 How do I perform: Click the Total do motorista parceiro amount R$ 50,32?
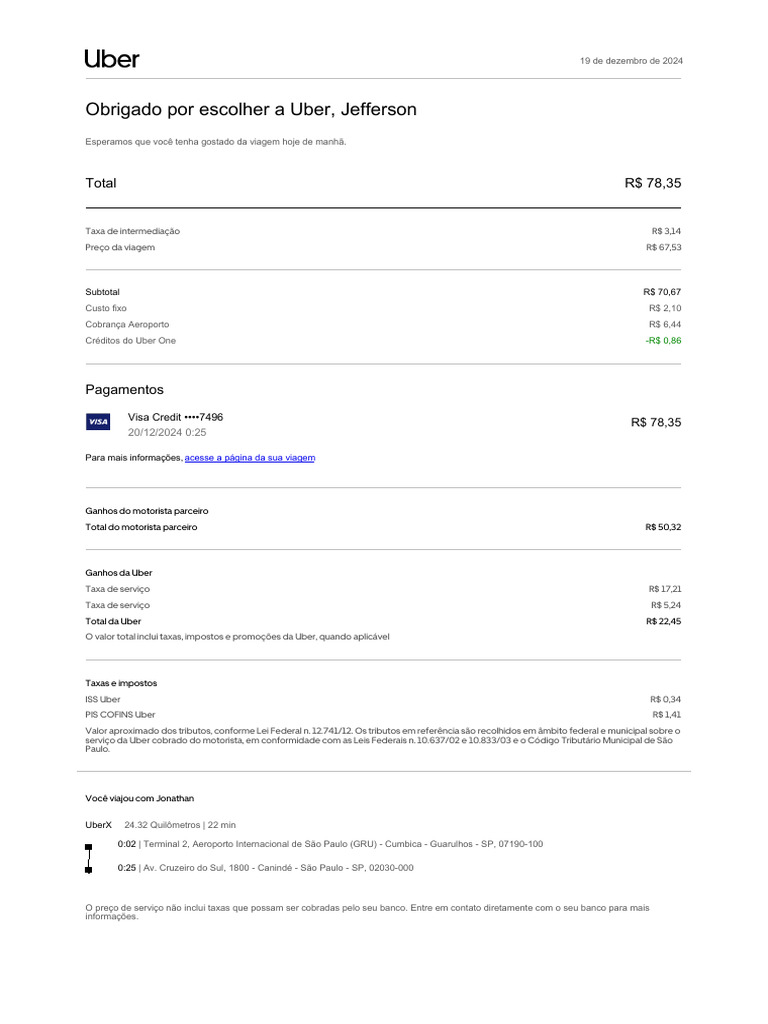pyautogui.click(x=663, y=527)
